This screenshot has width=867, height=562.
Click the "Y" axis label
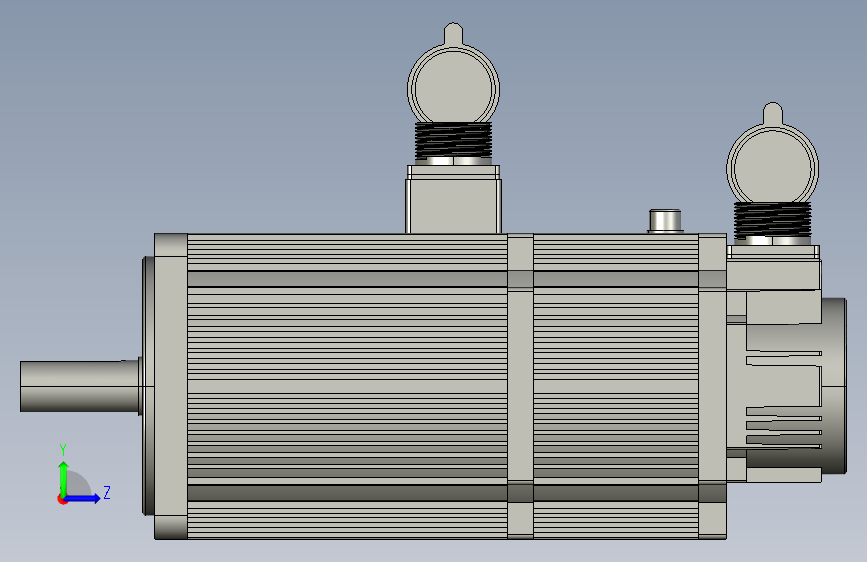point(63,450)
